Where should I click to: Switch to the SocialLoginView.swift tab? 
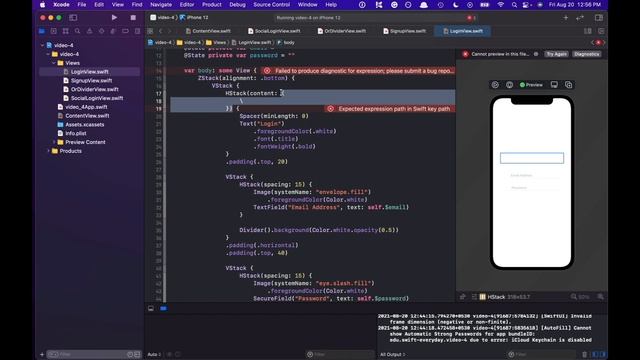click(274, 31)
